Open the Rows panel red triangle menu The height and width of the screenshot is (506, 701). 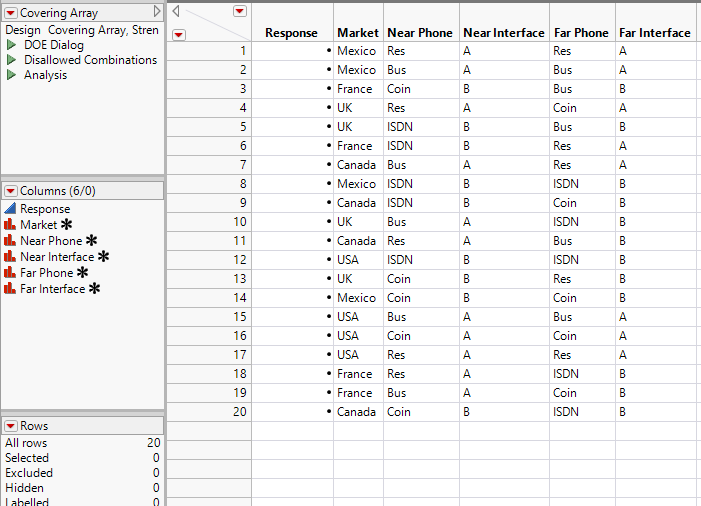[11, 426]
